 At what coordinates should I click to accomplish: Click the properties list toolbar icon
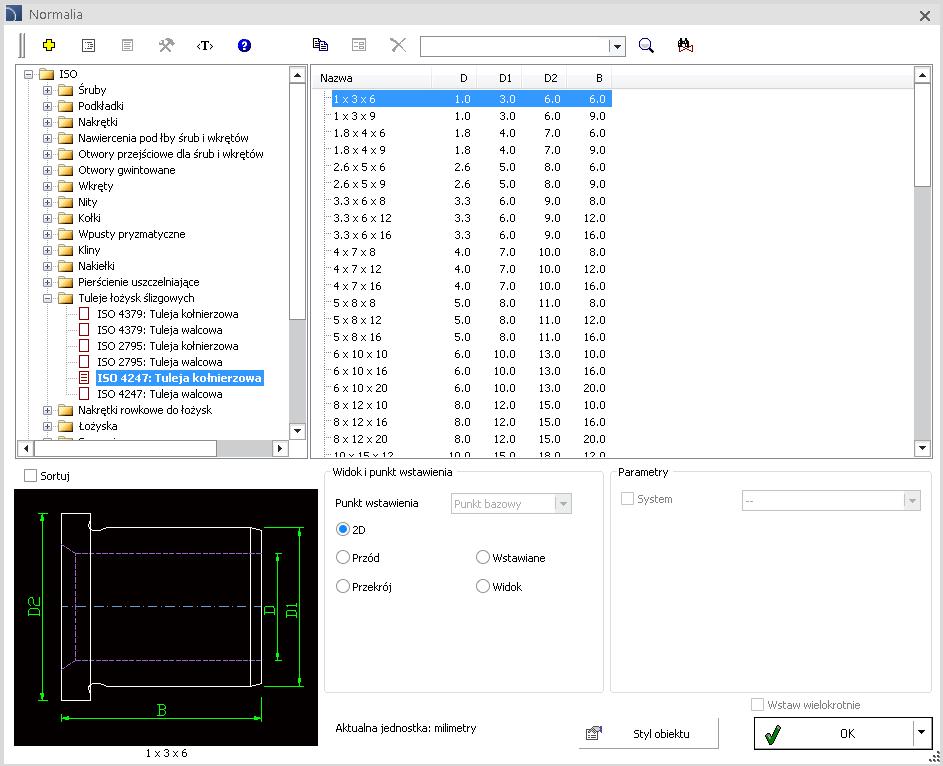(x=88, y=45)
